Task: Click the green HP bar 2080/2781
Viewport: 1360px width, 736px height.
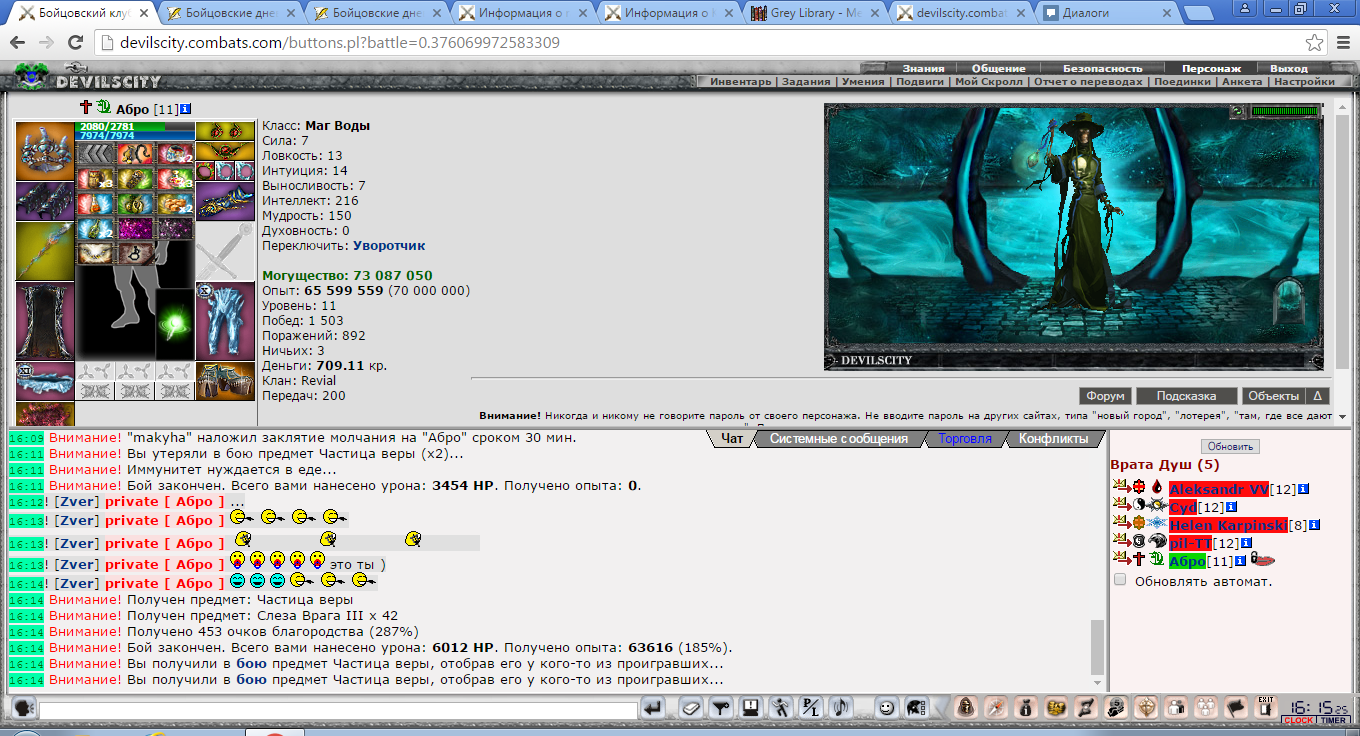Action: pyautogui.click(x=135, y=127)
